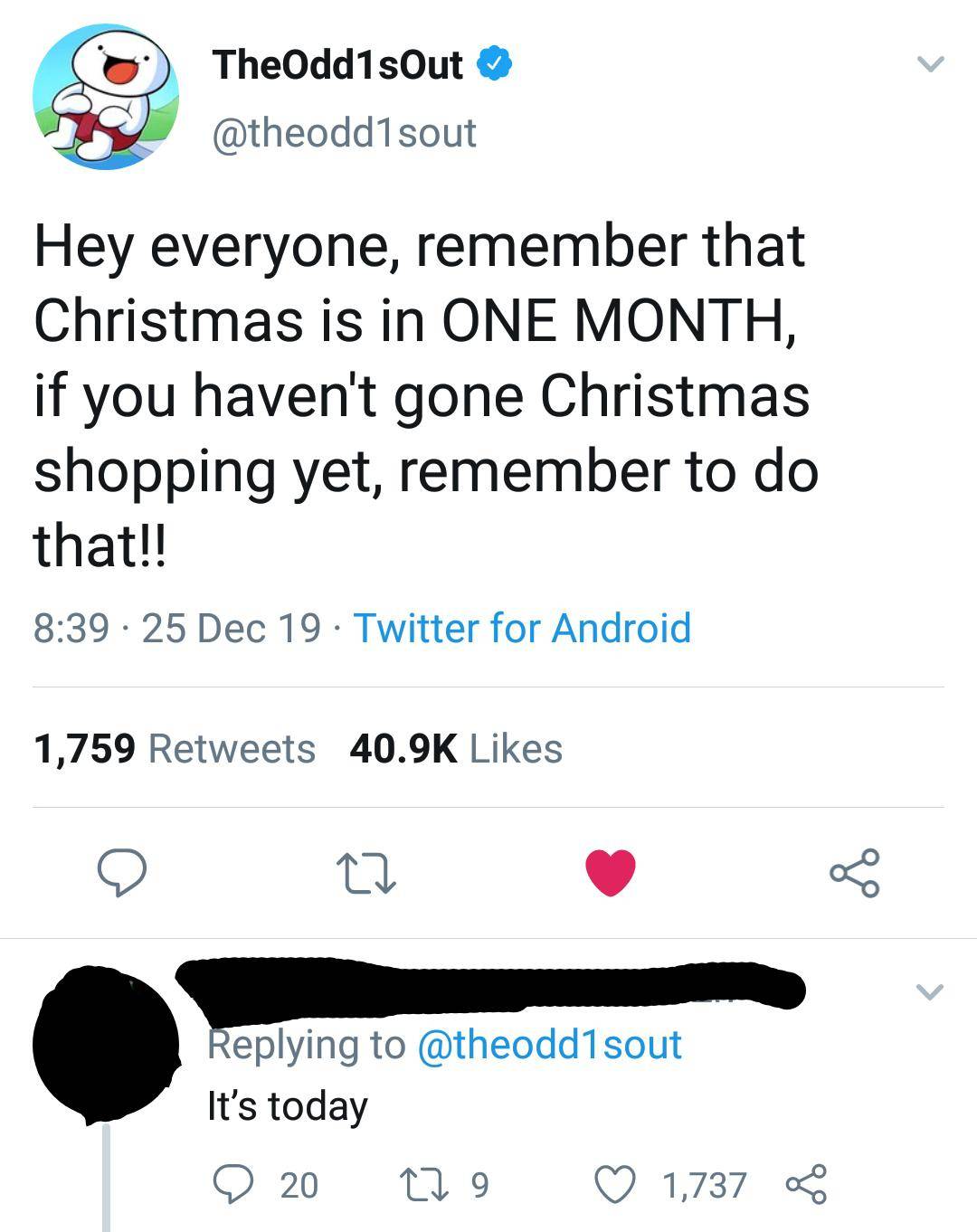Screen dimensions: 977x1232
Task: Click the reply icon on the 'It's today' reply
Action: (x=233, y=1180)
